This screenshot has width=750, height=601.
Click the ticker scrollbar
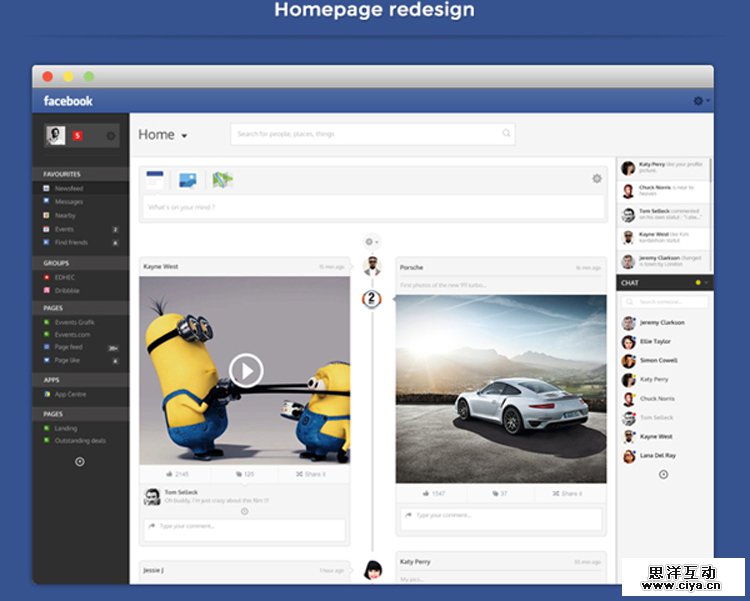point(711,170)
